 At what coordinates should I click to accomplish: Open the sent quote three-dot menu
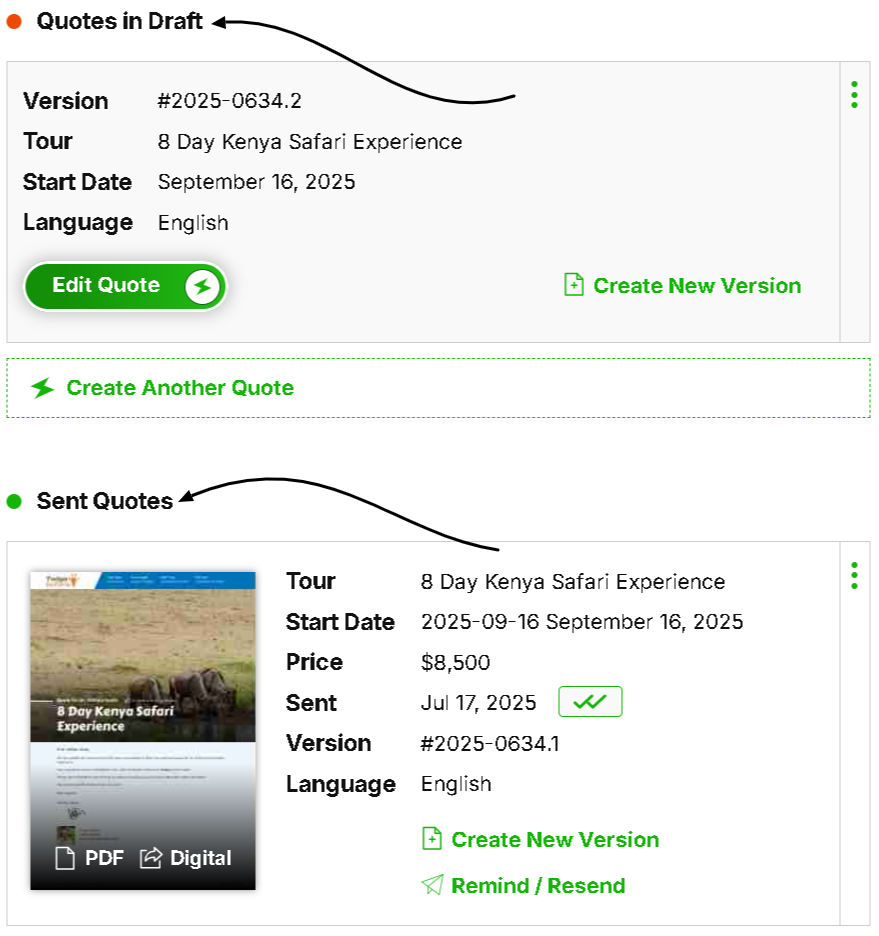(x=854, y=575)
